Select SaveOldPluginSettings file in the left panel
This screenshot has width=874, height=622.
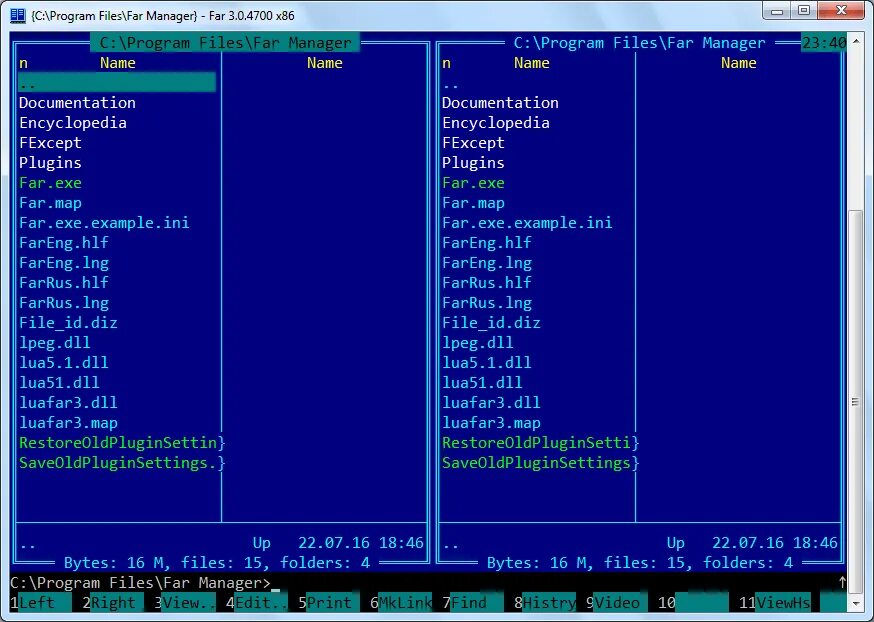coord(122,463)
